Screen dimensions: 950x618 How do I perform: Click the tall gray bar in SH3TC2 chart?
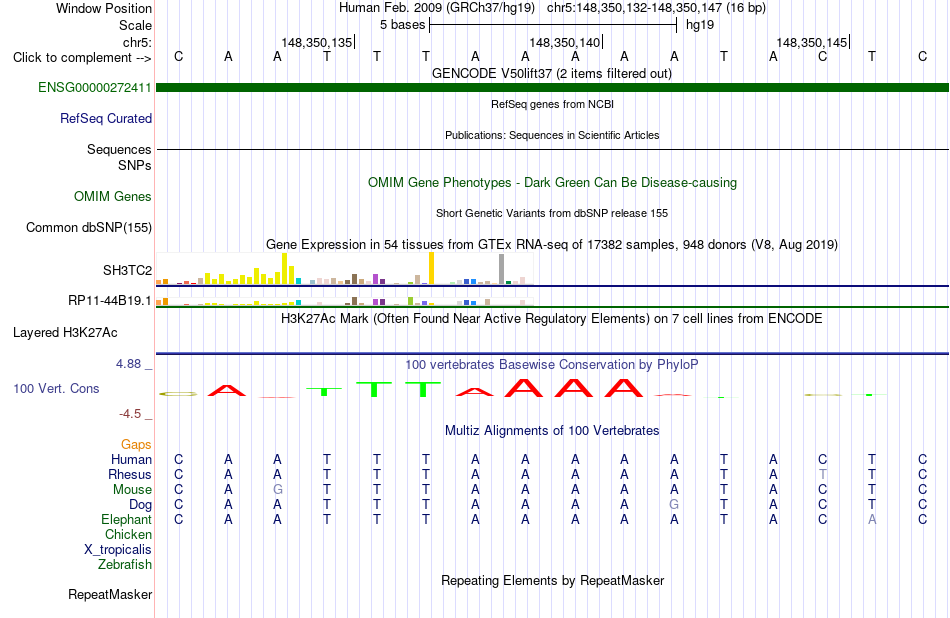(x=501, y=269)
